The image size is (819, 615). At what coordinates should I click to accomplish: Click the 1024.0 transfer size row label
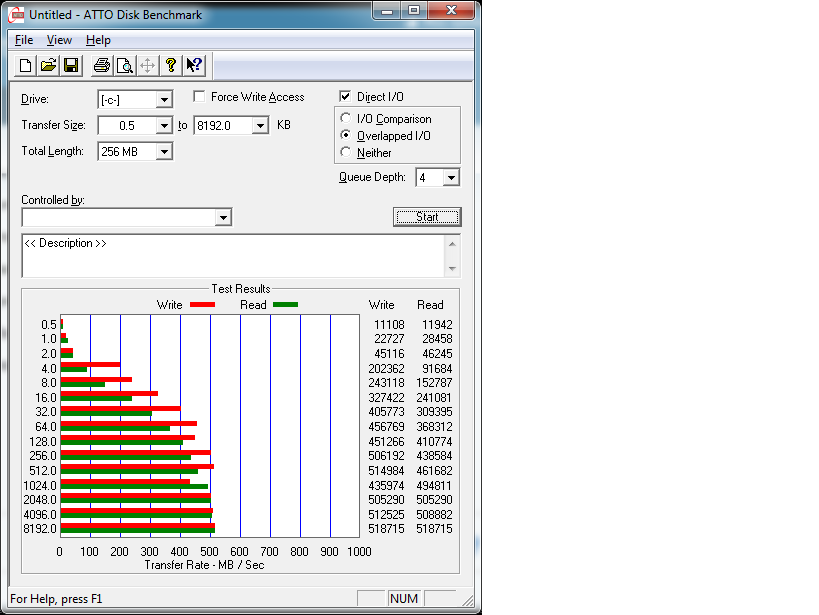(40, 485)
